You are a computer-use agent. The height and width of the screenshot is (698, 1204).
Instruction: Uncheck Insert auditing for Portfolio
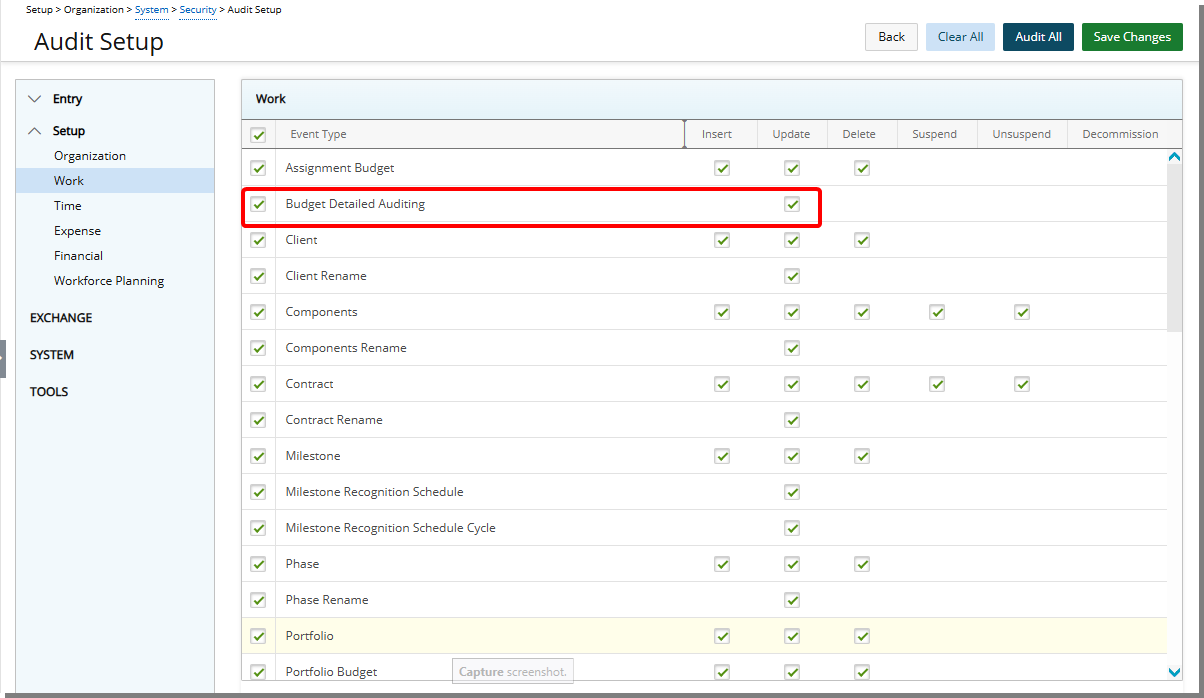tap(722, 635)
